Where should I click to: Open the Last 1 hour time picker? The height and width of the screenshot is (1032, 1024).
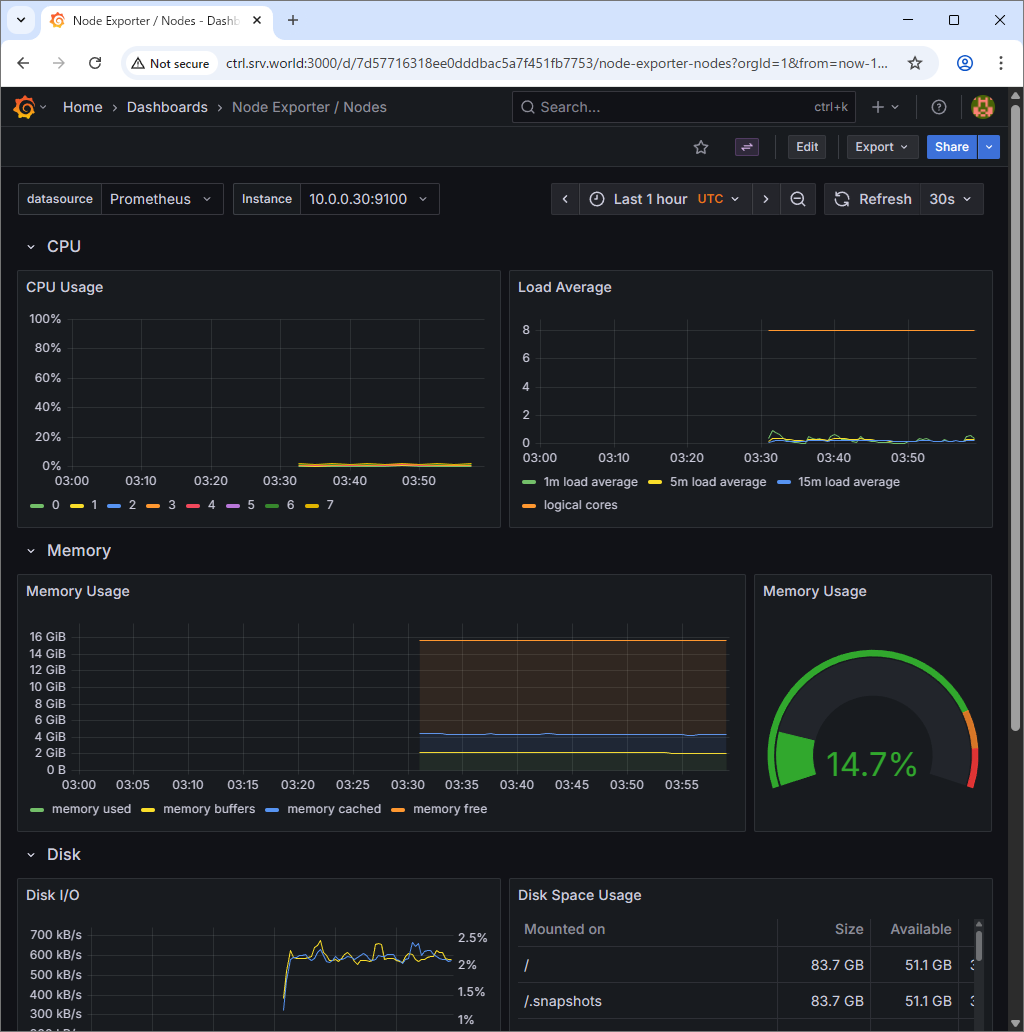(665, 199)
